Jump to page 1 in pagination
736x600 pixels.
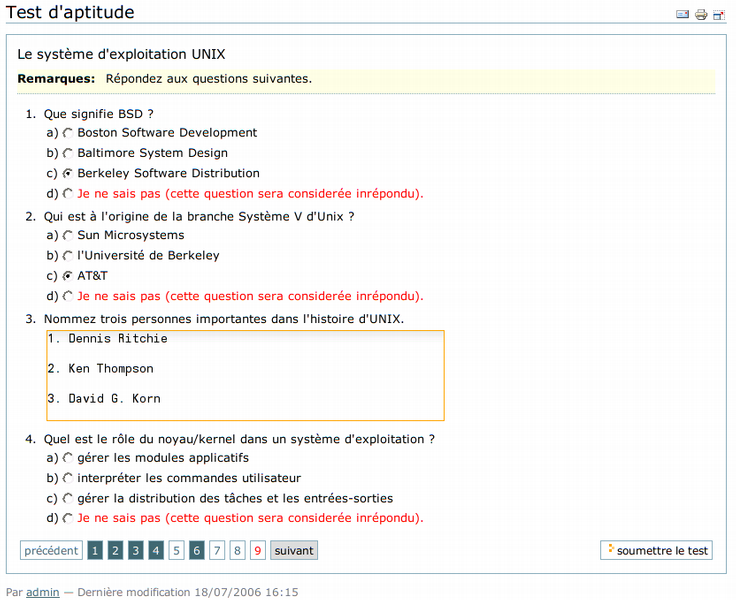(x=95, y=550)
